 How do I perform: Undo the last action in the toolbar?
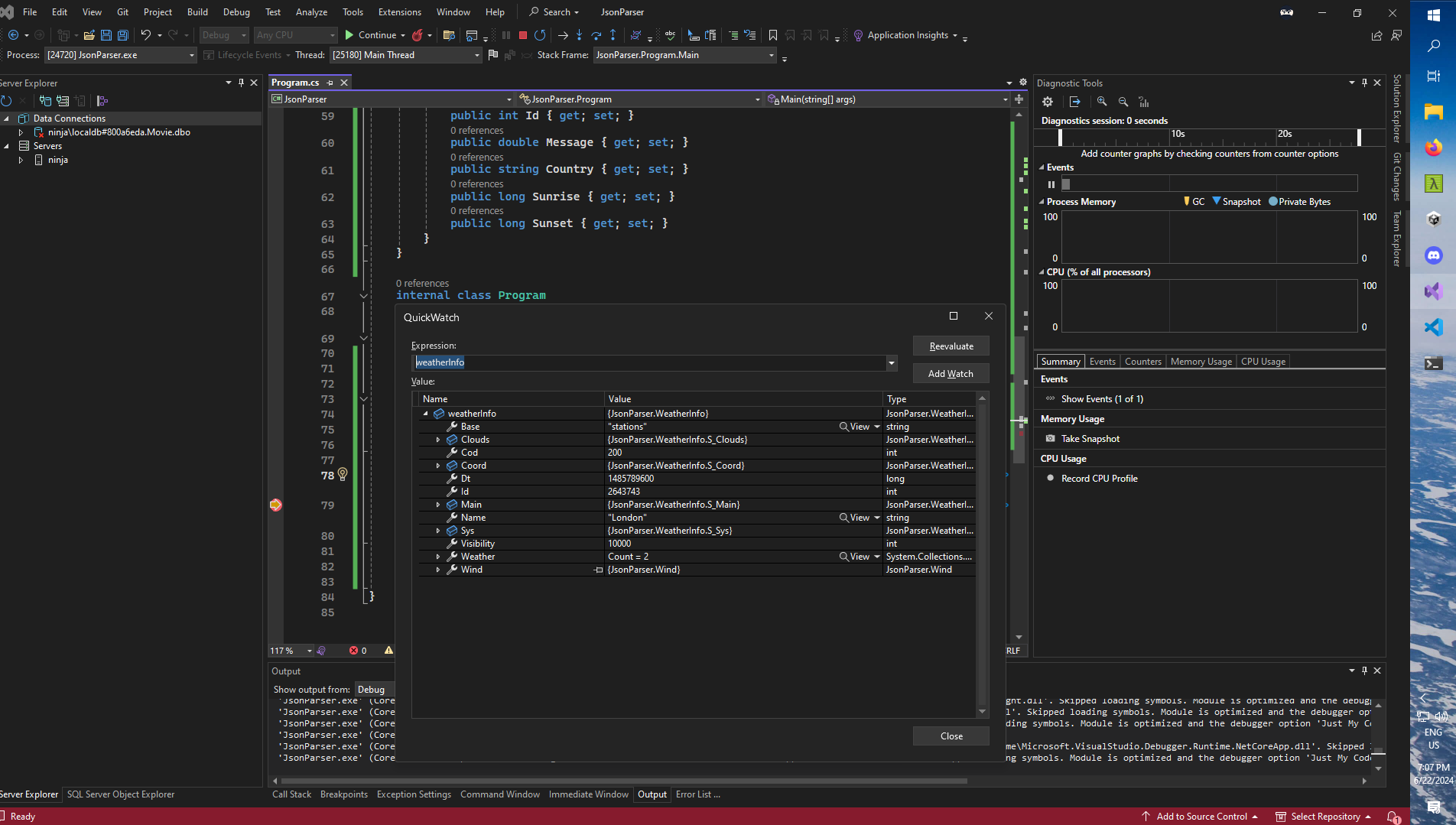coord(145,35)
